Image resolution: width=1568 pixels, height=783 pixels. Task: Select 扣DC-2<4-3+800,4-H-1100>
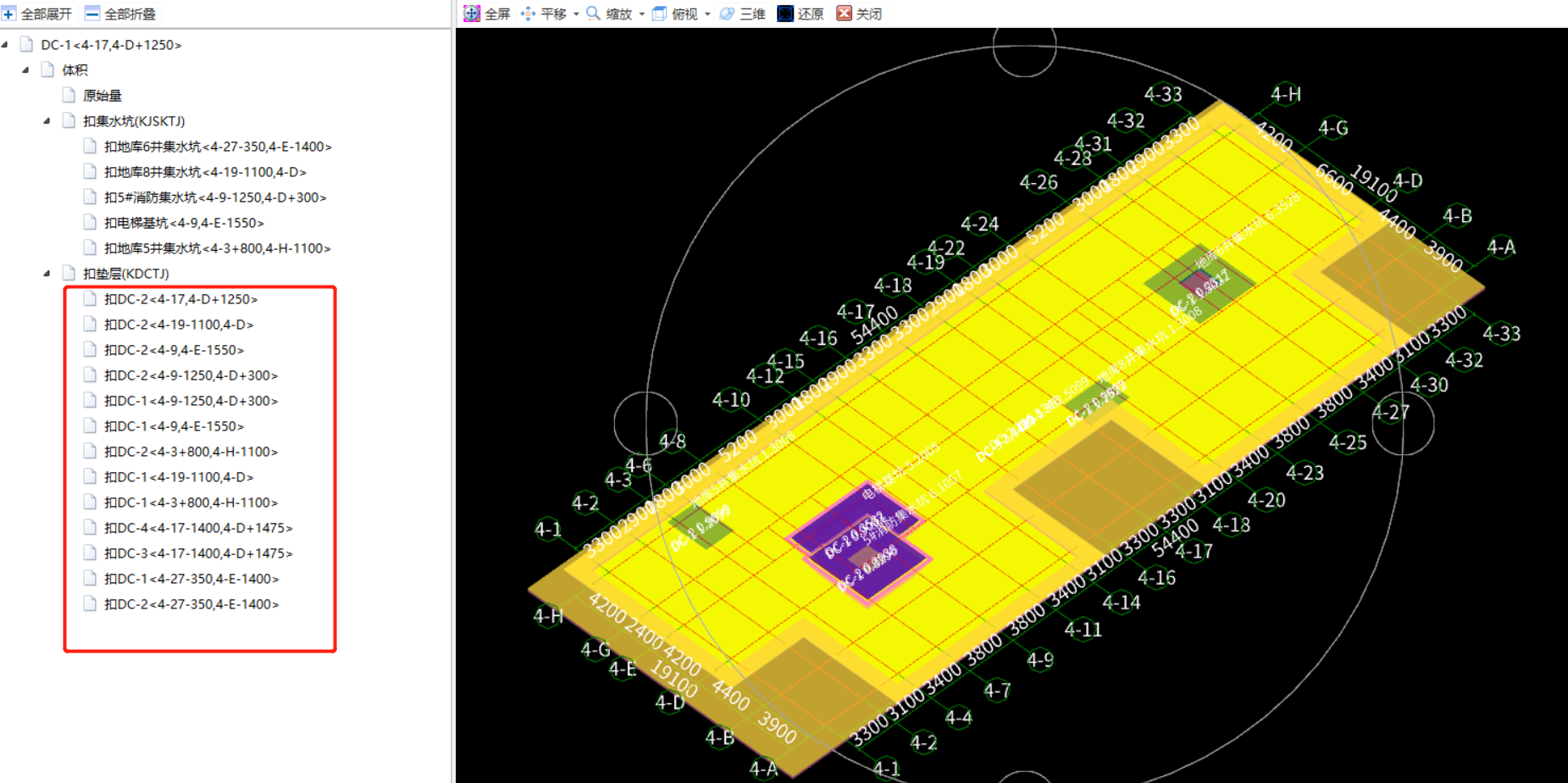(x=191, y=452)
